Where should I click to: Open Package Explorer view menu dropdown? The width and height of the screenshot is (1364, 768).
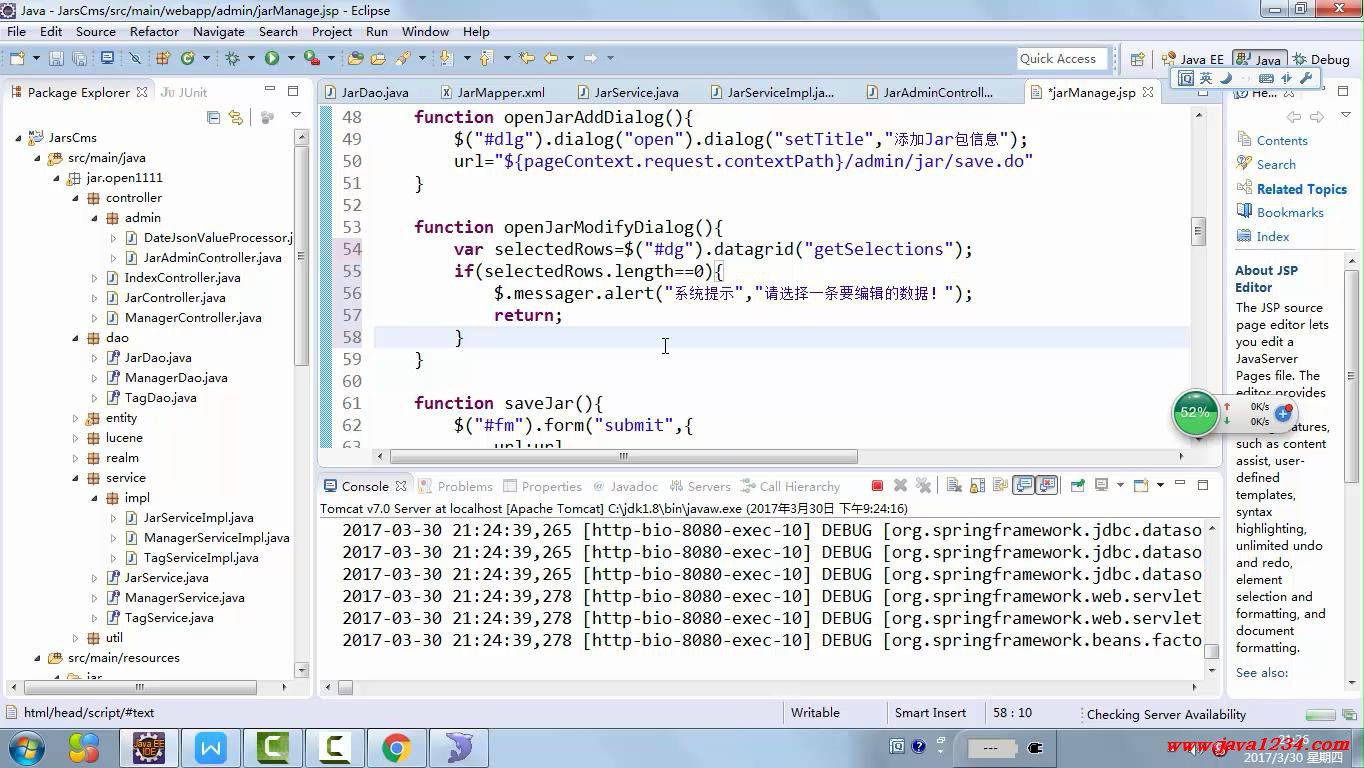296,116
